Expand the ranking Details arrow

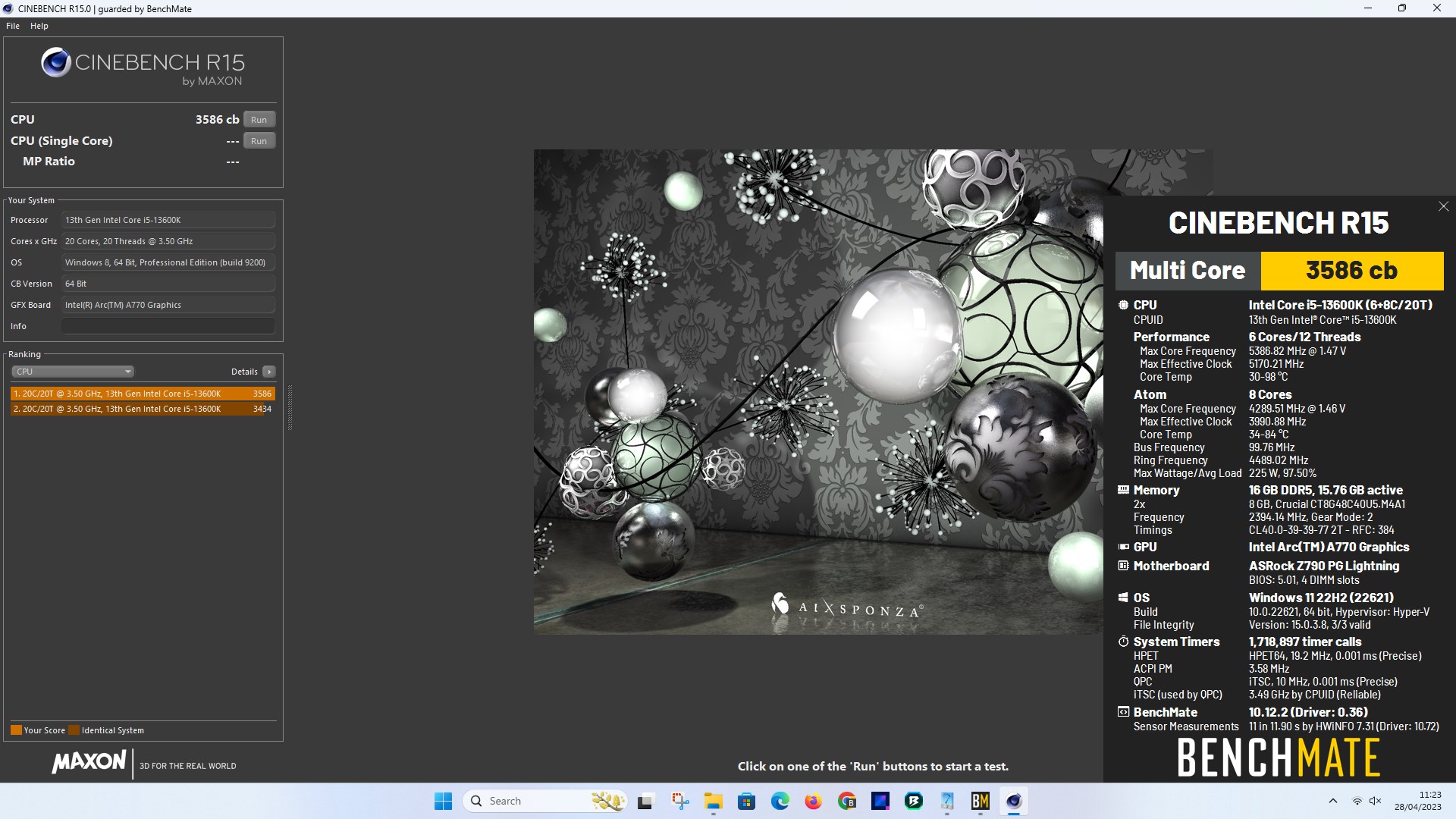268,372
